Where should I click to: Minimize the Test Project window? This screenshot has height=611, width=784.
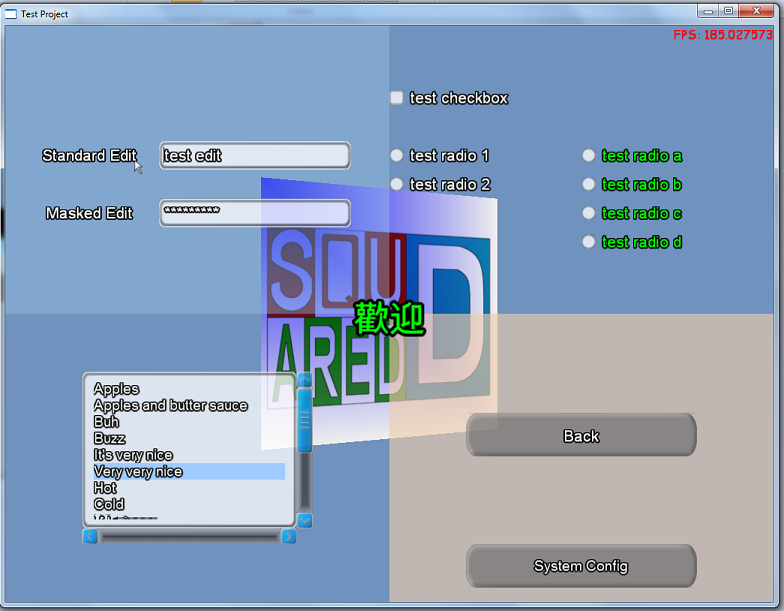tap(708, 10)
